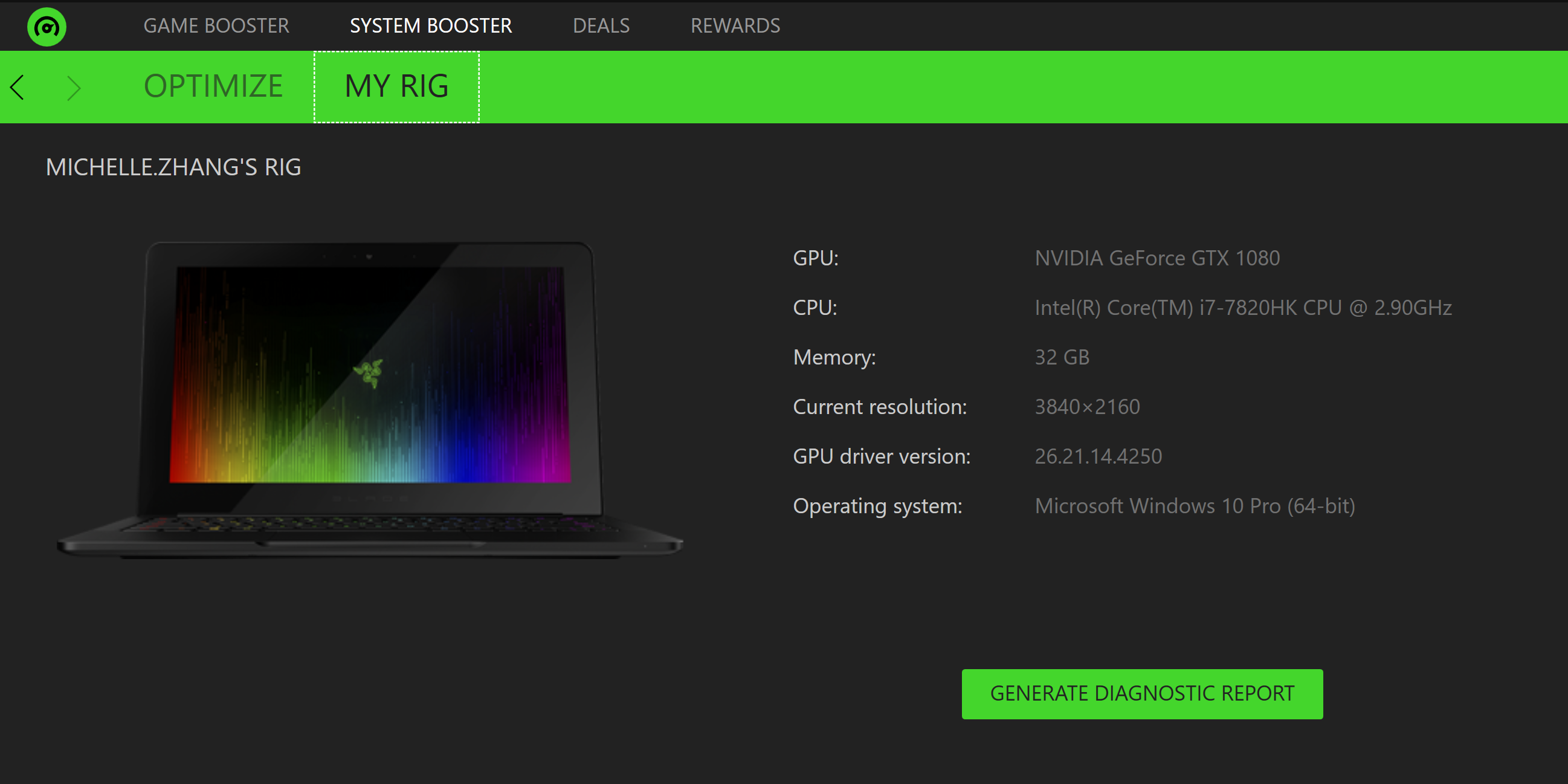1568x784 pixels.
Task: Click the Razer Cortex logo icon
Action: coord(47,27)
